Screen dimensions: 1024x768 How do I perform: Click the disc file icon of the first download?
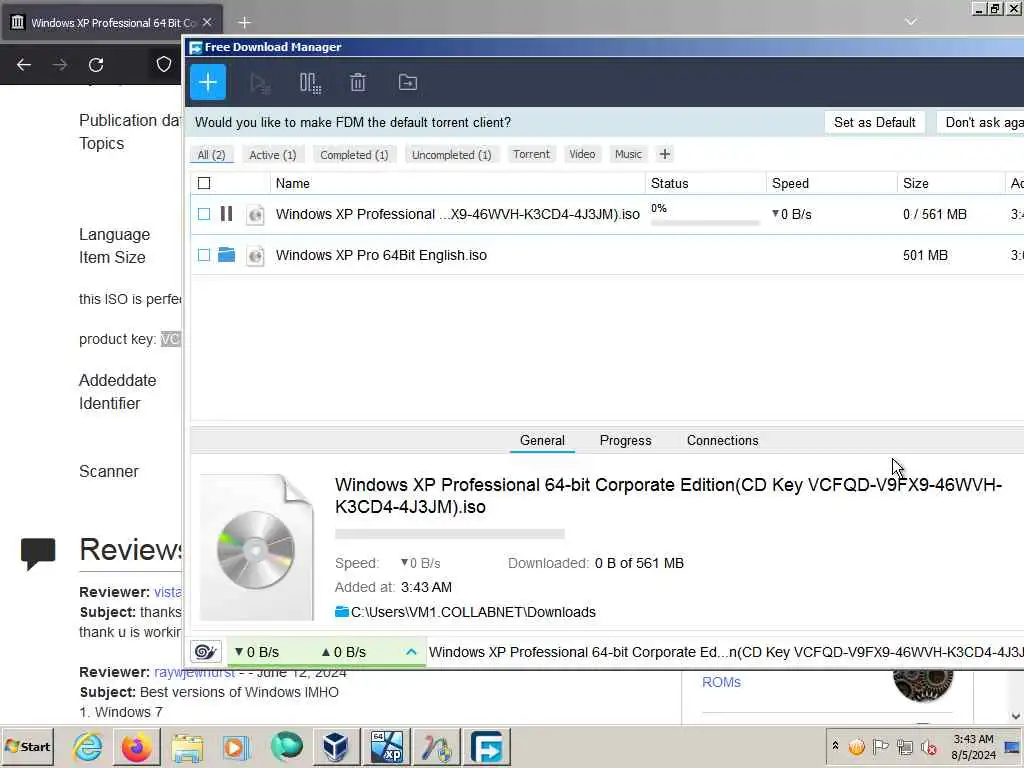(255, 214)
